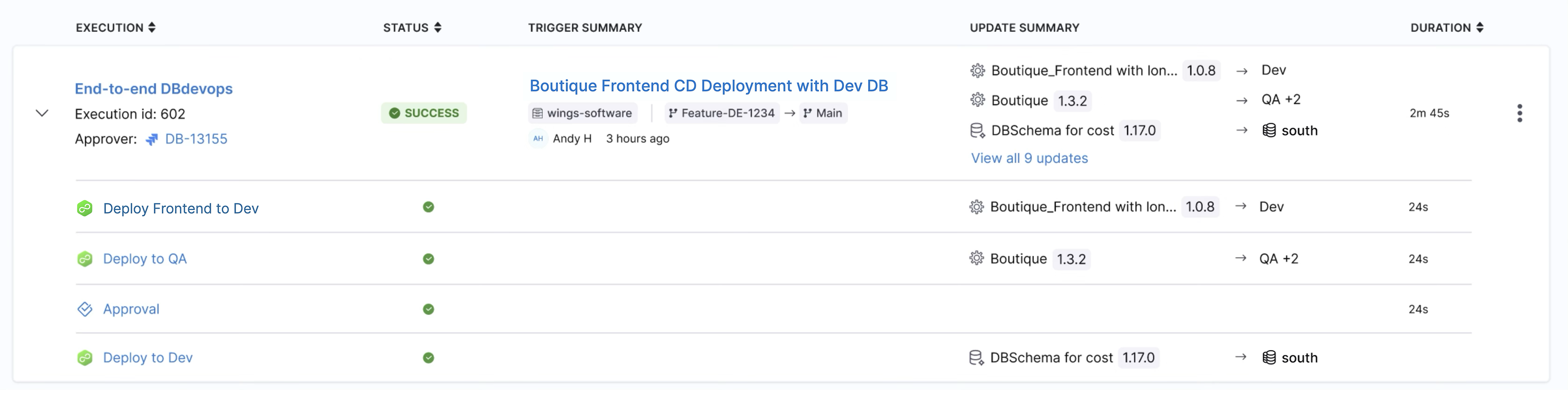Click the Deploy Frontend to Dev stage icon

(x=85, y=209)
